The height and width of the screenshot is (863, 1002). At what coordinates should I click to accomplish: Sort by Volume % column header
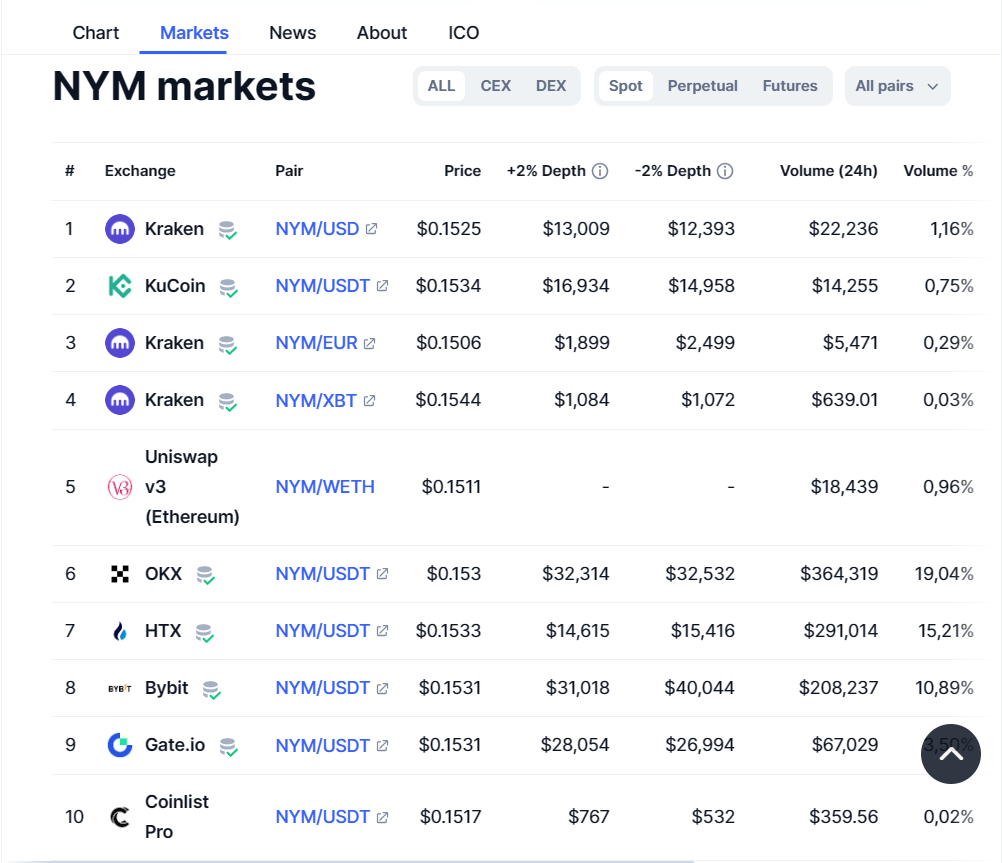pyautogui.click(x=938, y=171)
